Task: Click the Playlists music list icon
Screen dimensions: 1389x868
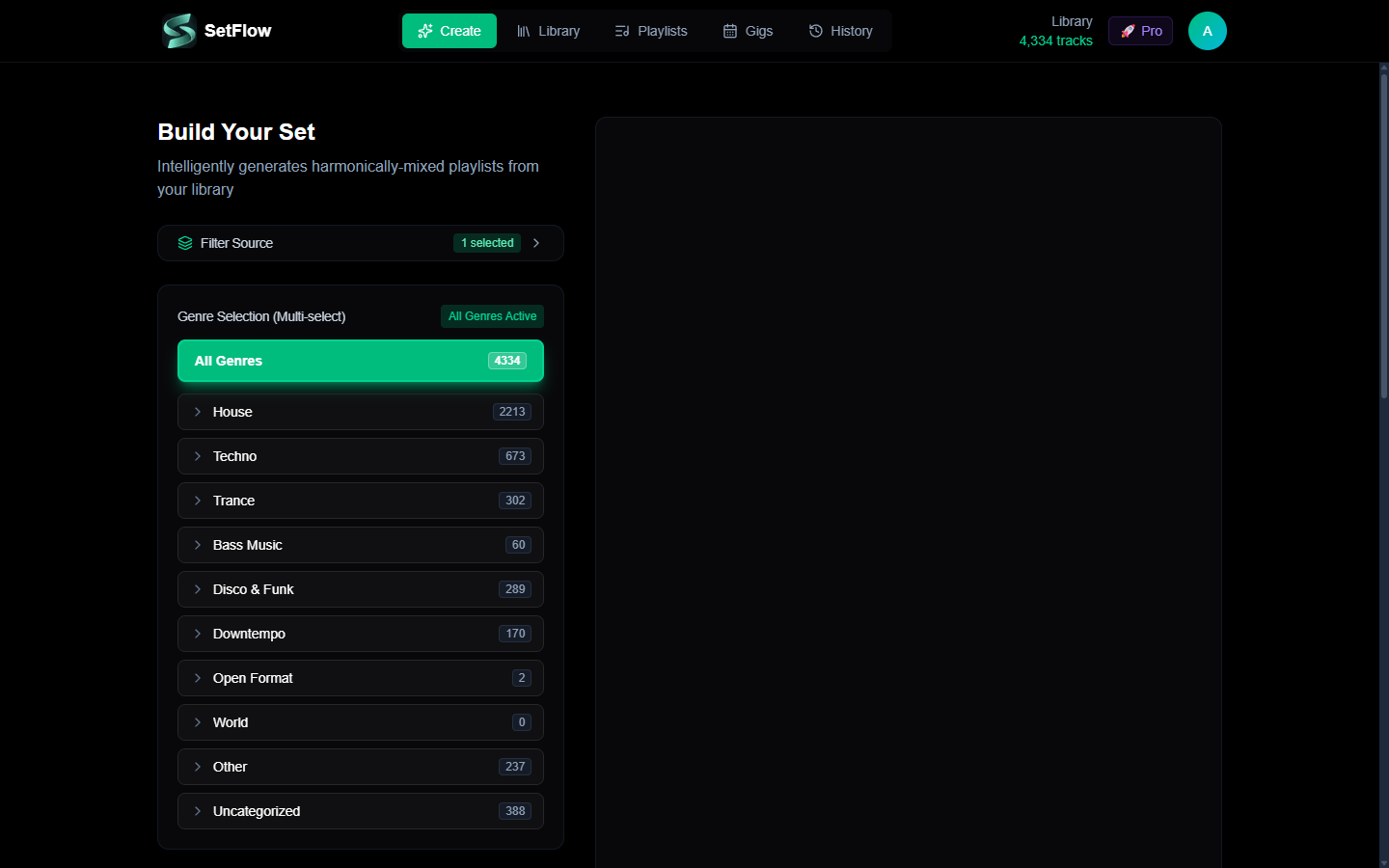Action: click(x=622, y=31)
